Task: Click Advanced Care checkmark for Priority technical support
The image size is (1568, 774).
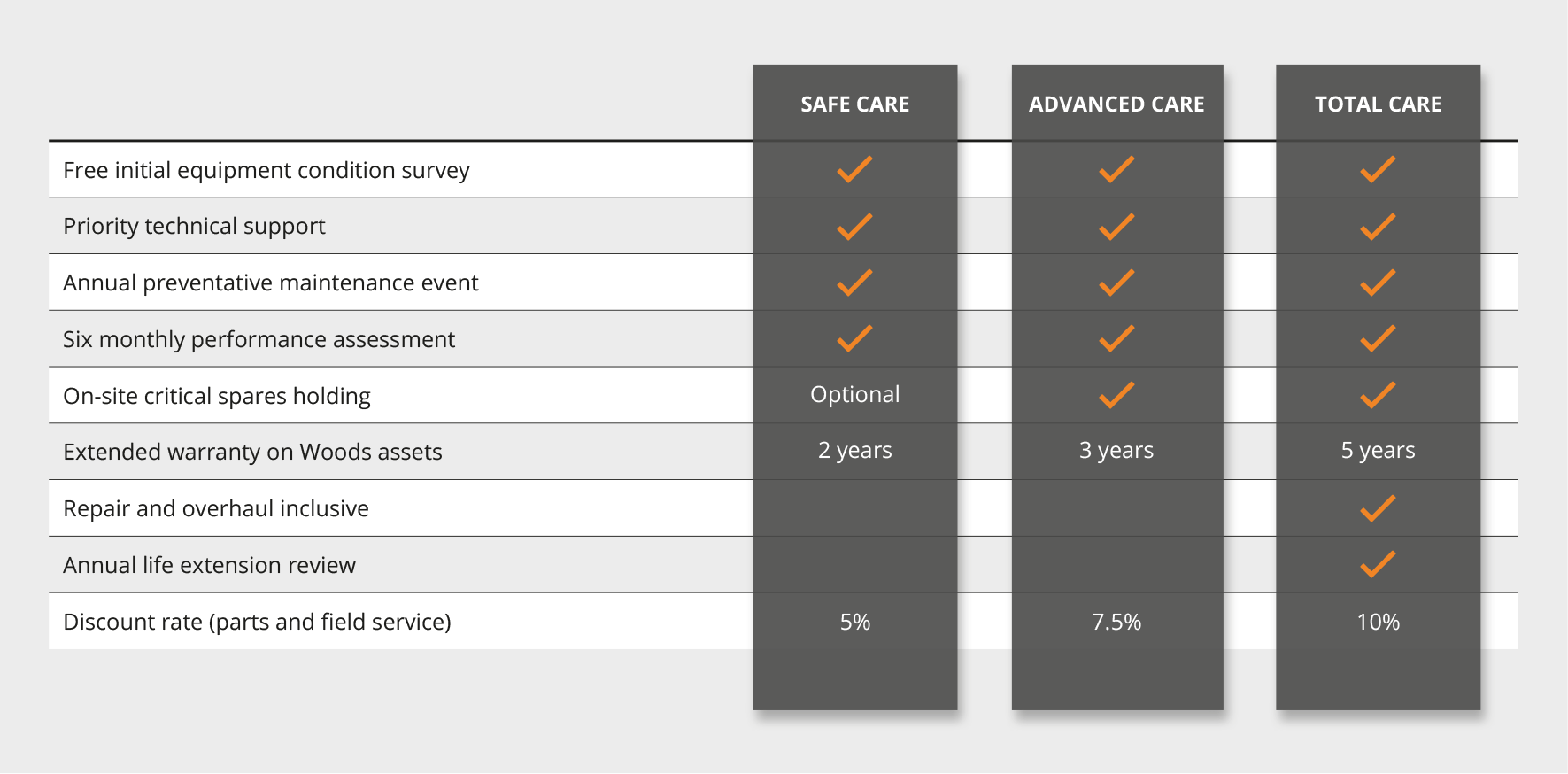Action: tap(1116, 227)
